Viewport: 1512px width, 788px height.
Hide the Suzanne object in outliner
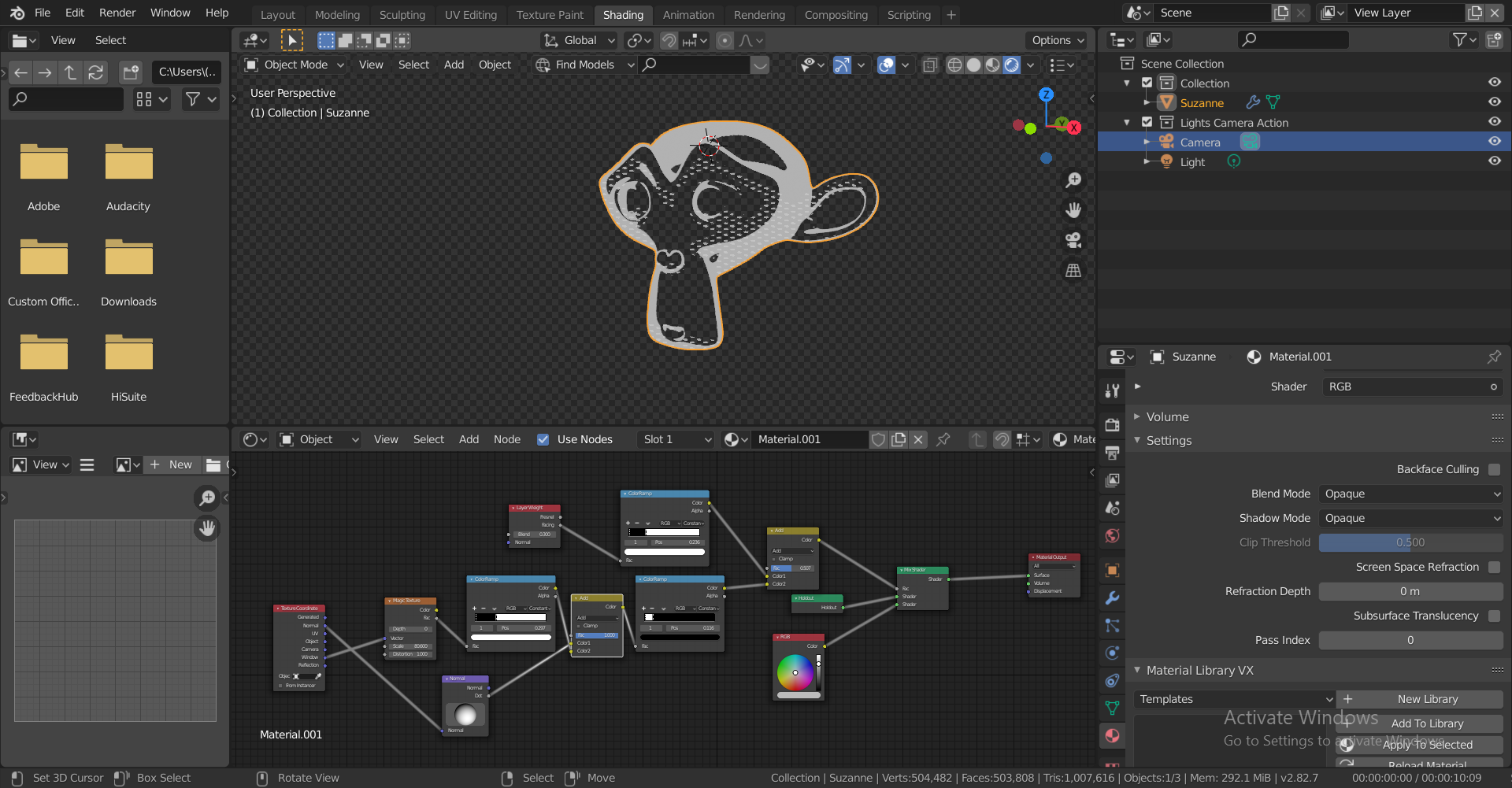pos(1494,102)
